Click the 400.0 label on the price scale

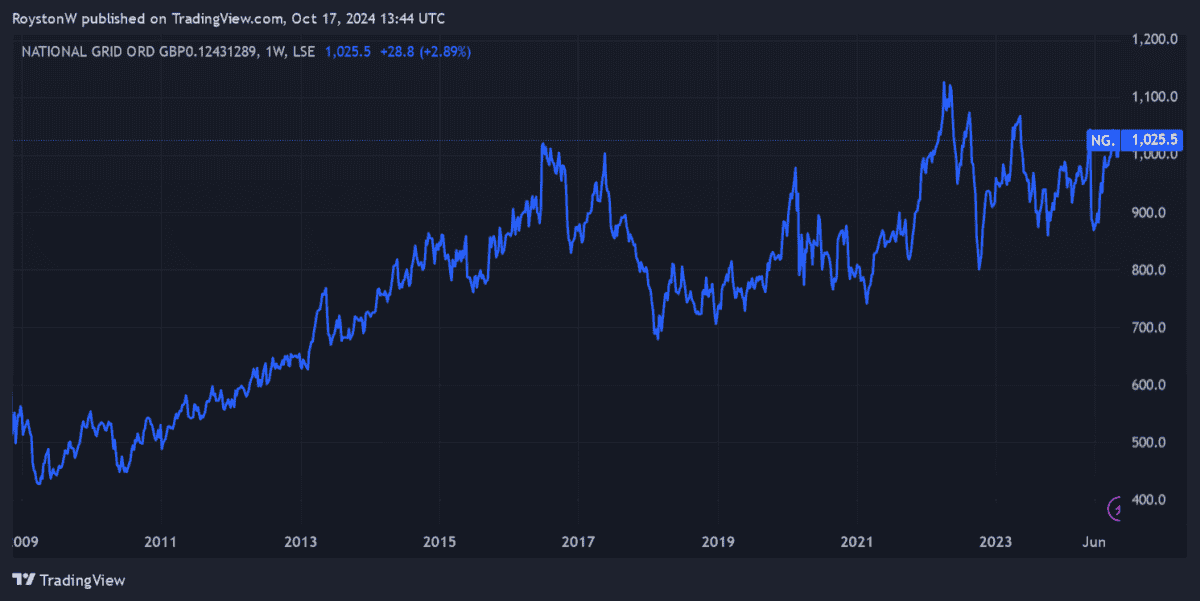(1157, 500)
